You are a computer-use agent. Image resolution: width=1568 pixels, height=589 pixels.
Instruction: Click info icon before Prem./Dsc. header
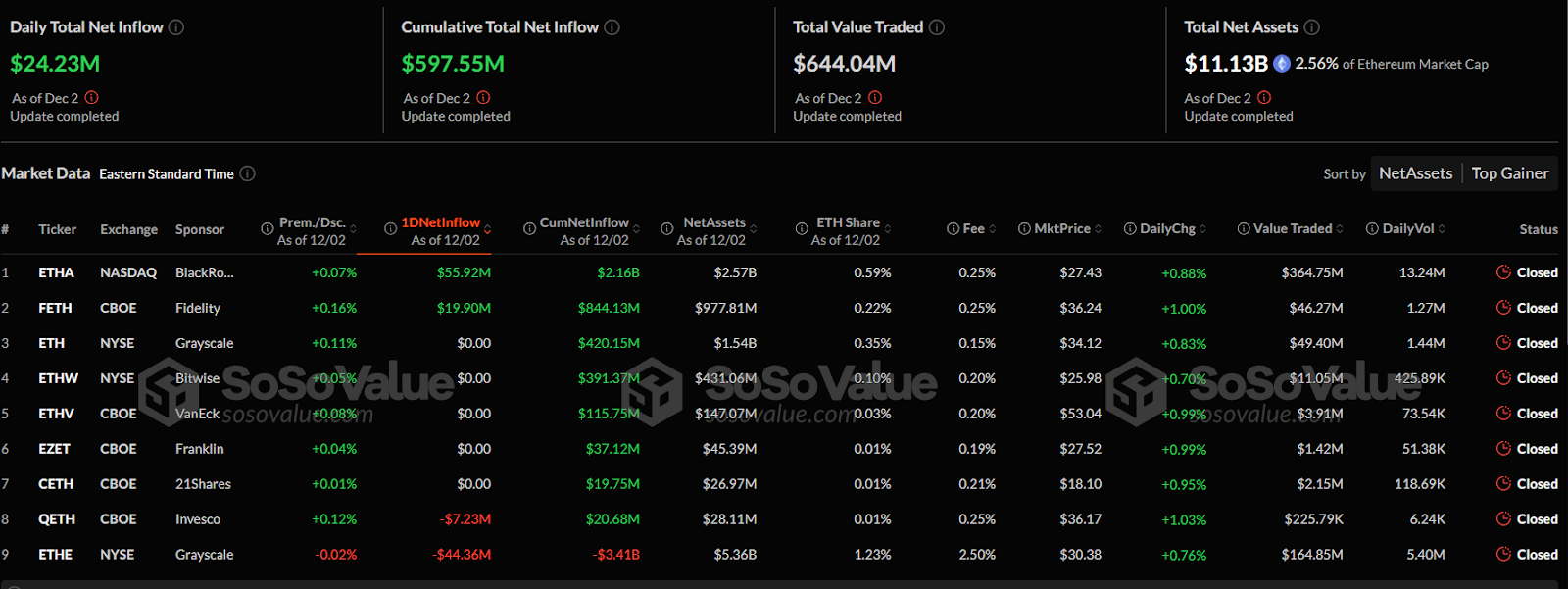tap(267, 228)
